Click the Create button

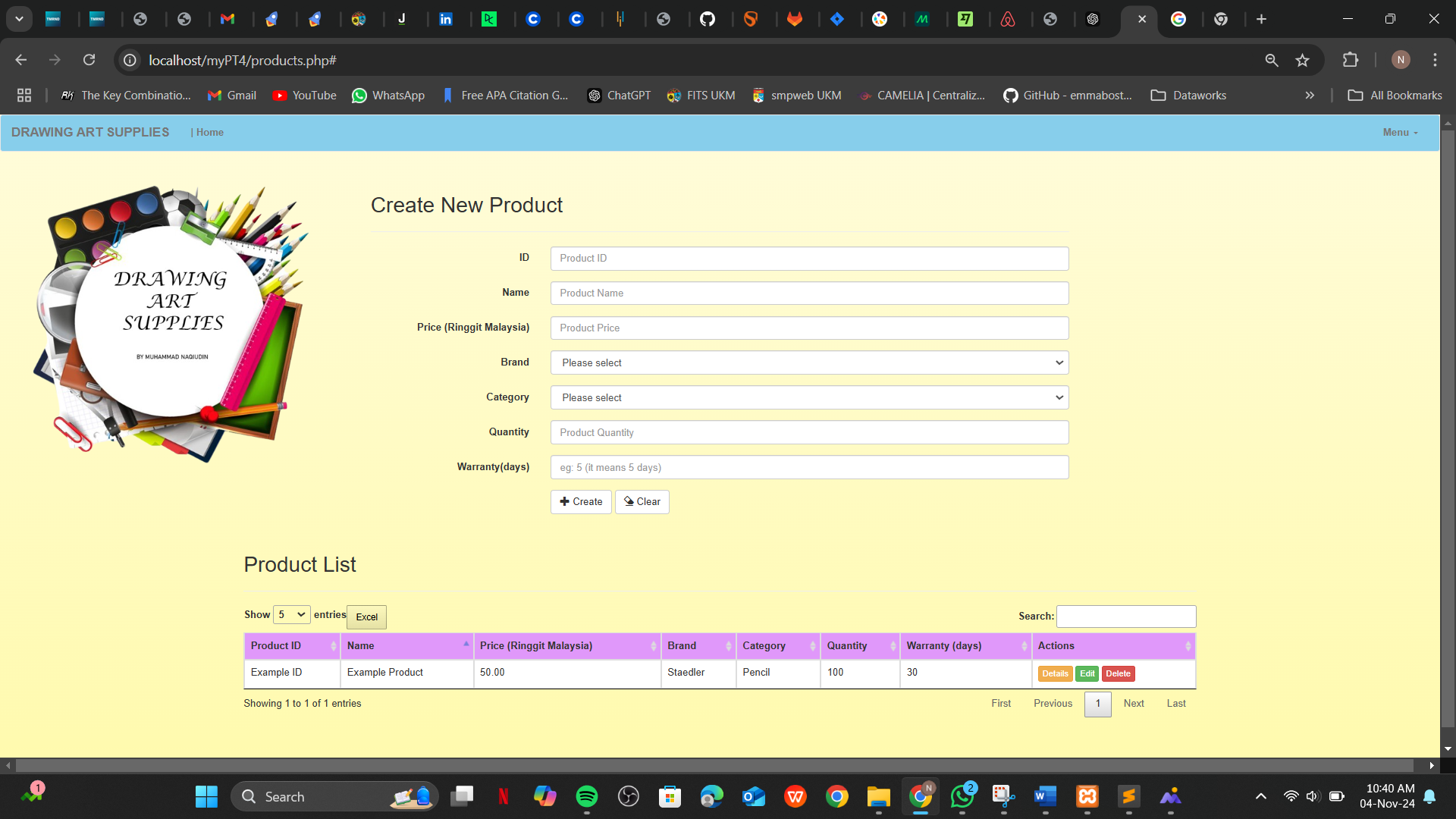581,501
